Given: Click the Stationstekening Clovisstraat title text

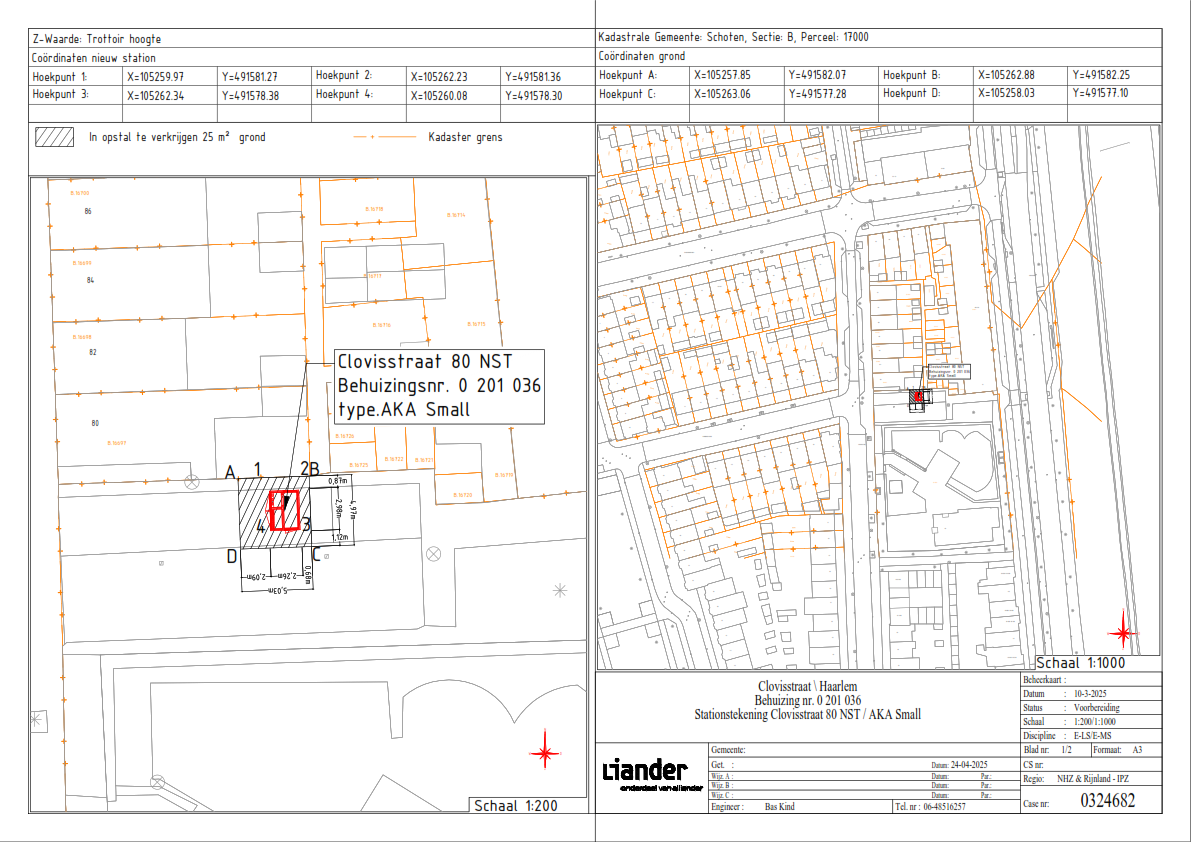Looking at the screenshot, I should [x=807, y=714].
